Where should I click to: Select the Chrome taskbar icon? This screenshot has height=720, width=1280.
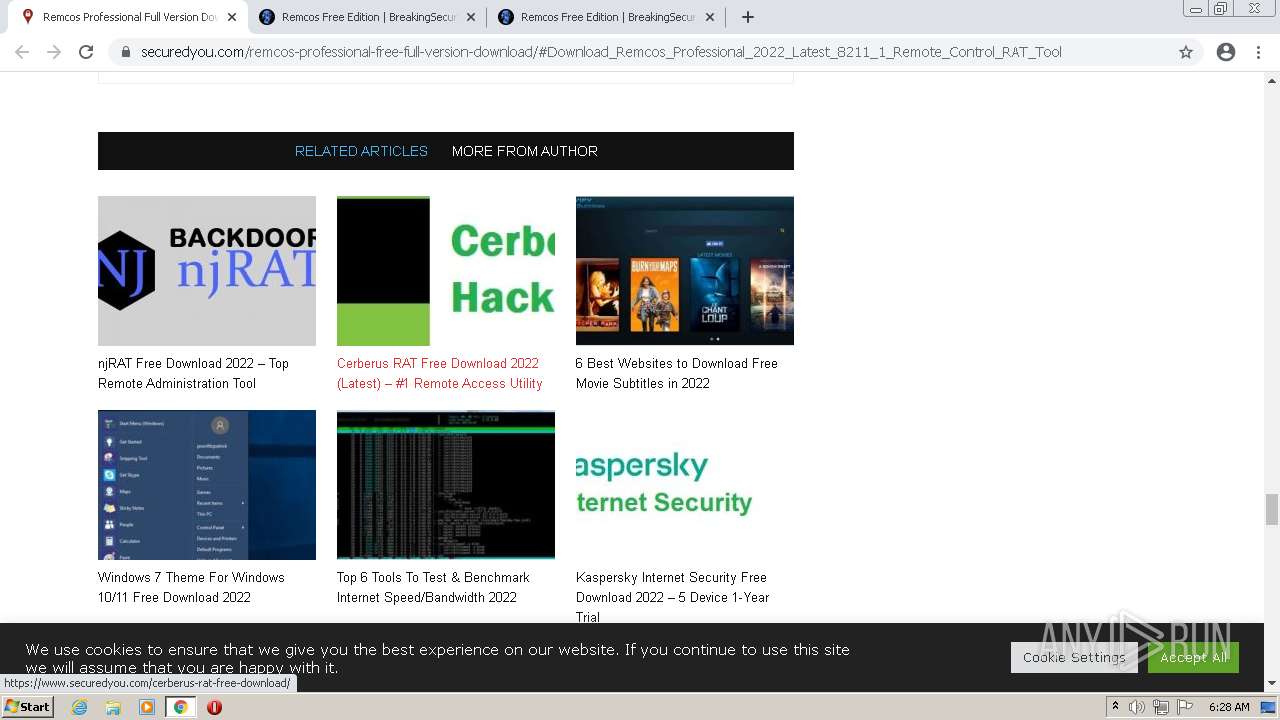pos(180,707)
